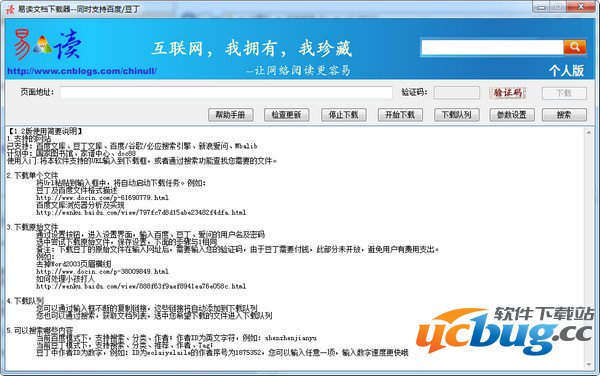
Task: Click the orange search magnifier icon
Action: [x=574, y=47]
